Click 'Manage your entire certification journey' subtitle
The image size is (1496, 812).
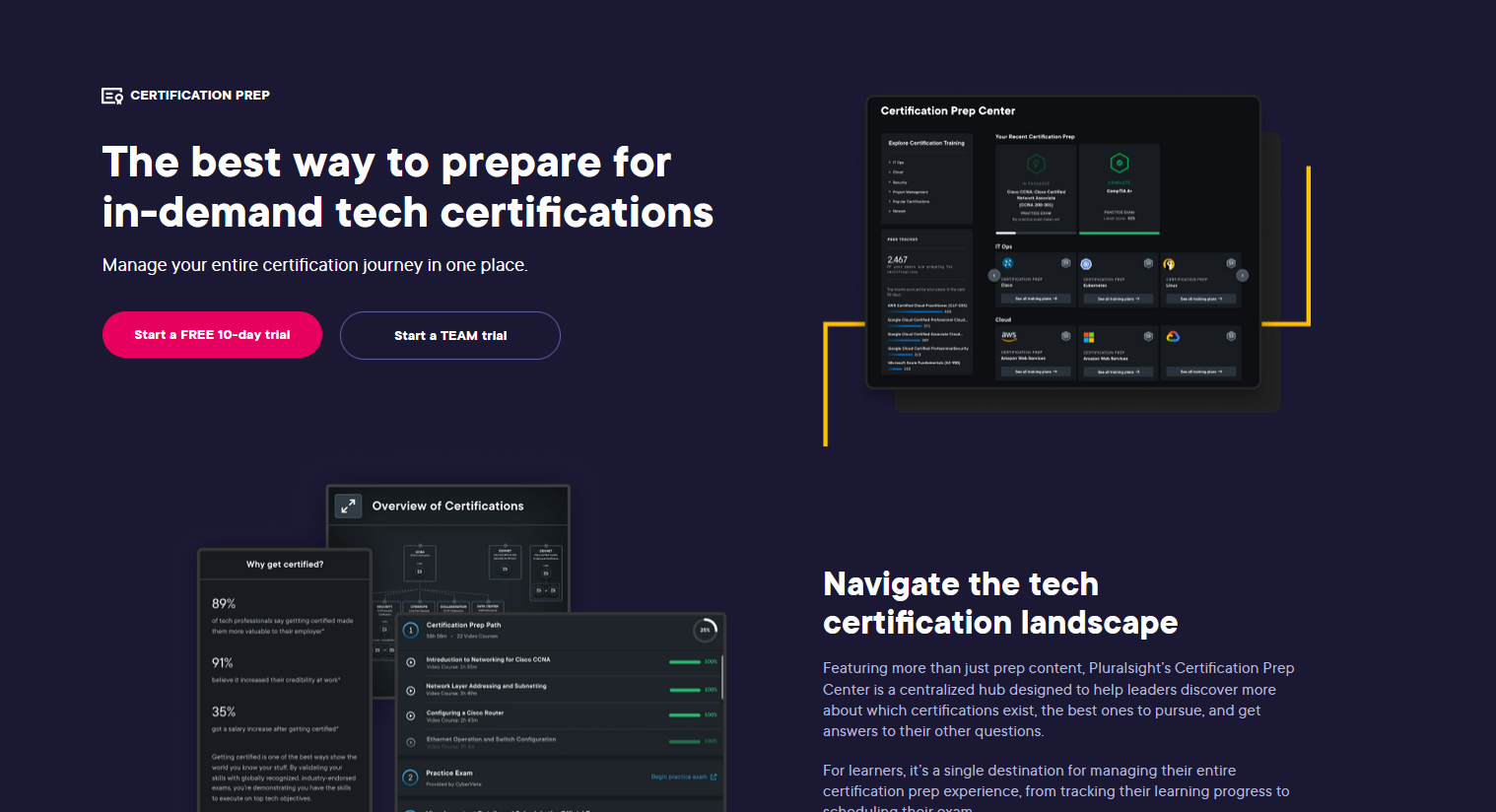(315, 265)
